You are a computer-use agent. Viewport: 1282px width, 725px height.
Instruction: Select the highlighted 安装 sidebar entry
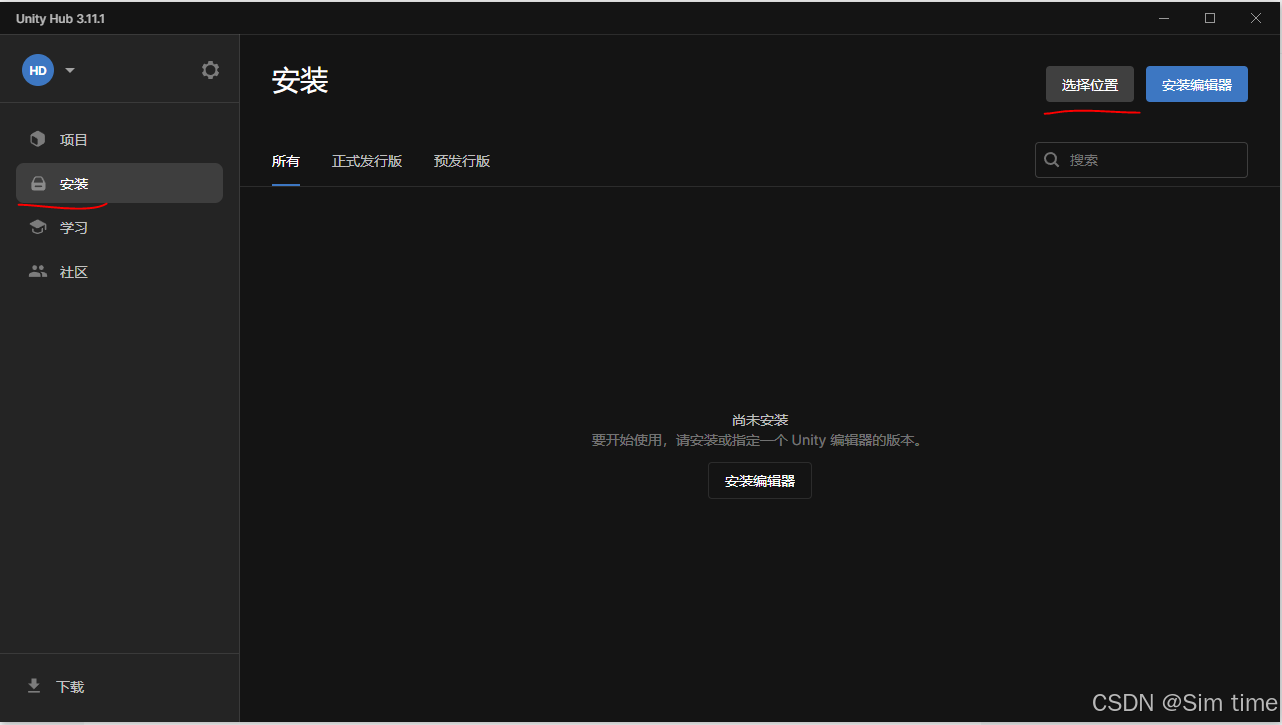pos(74,183)
